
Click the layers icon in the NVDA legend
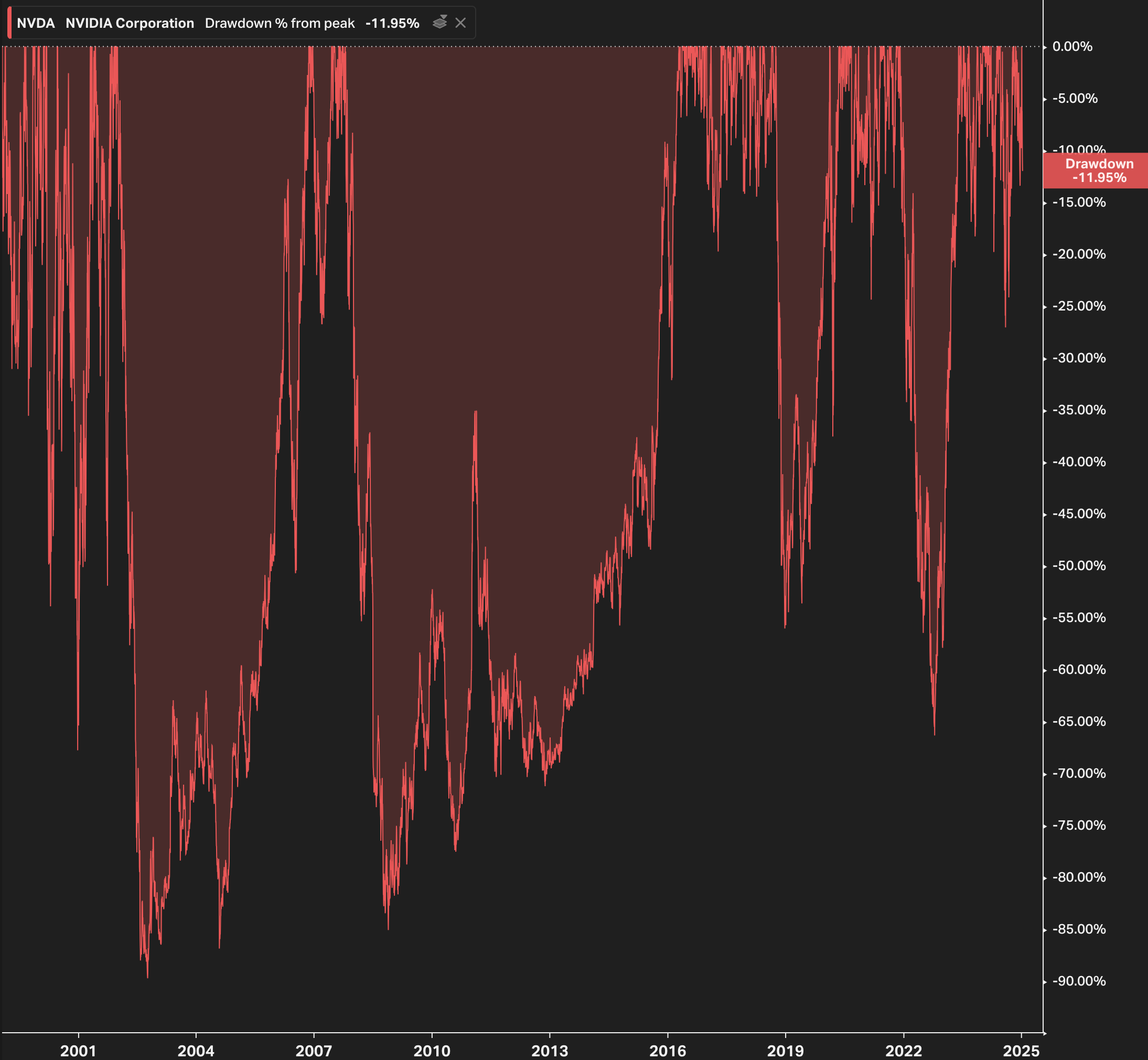440,23
